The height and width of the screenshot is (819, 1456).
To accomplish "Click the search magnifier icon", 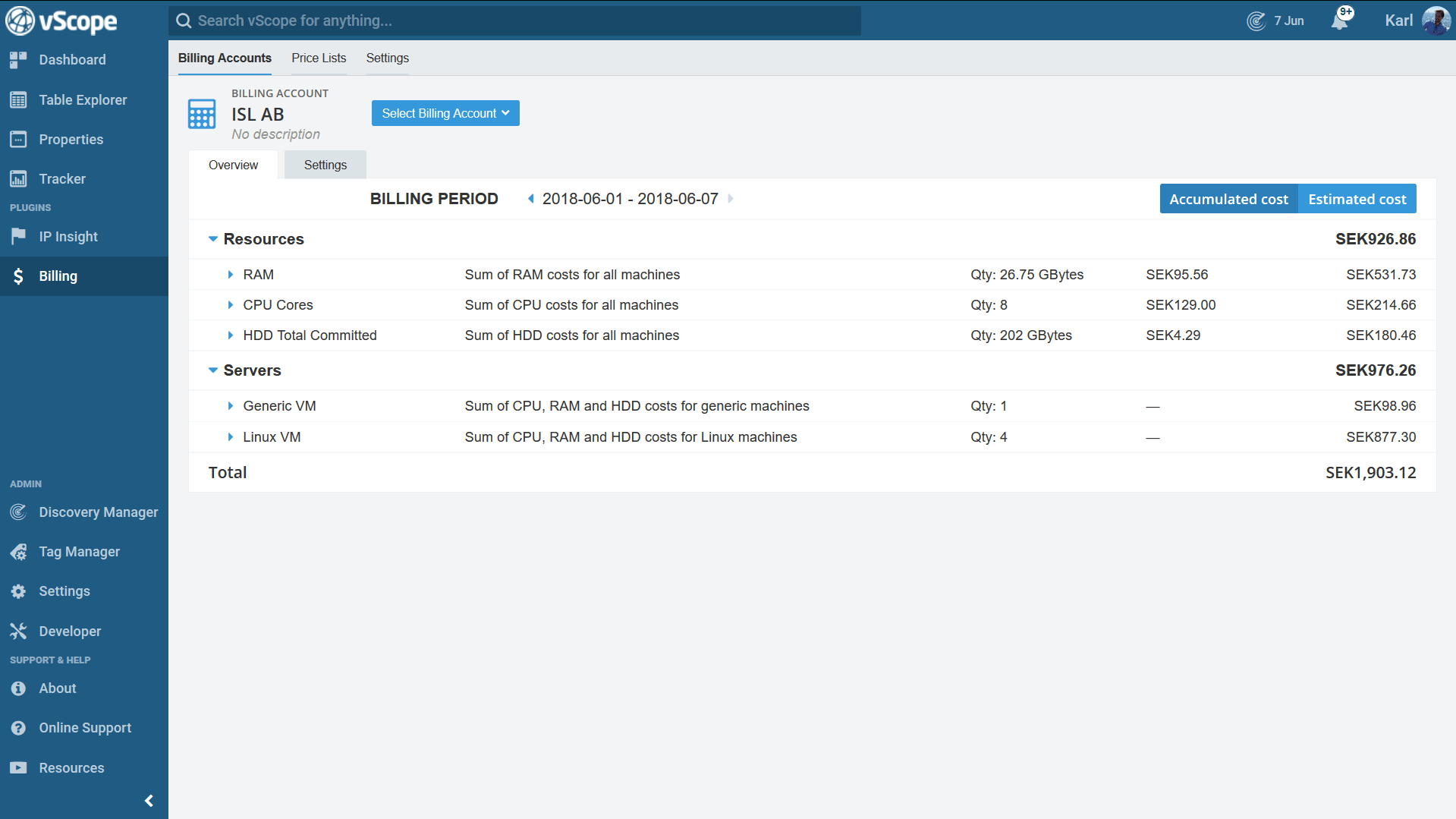I will tap(184, 20).
